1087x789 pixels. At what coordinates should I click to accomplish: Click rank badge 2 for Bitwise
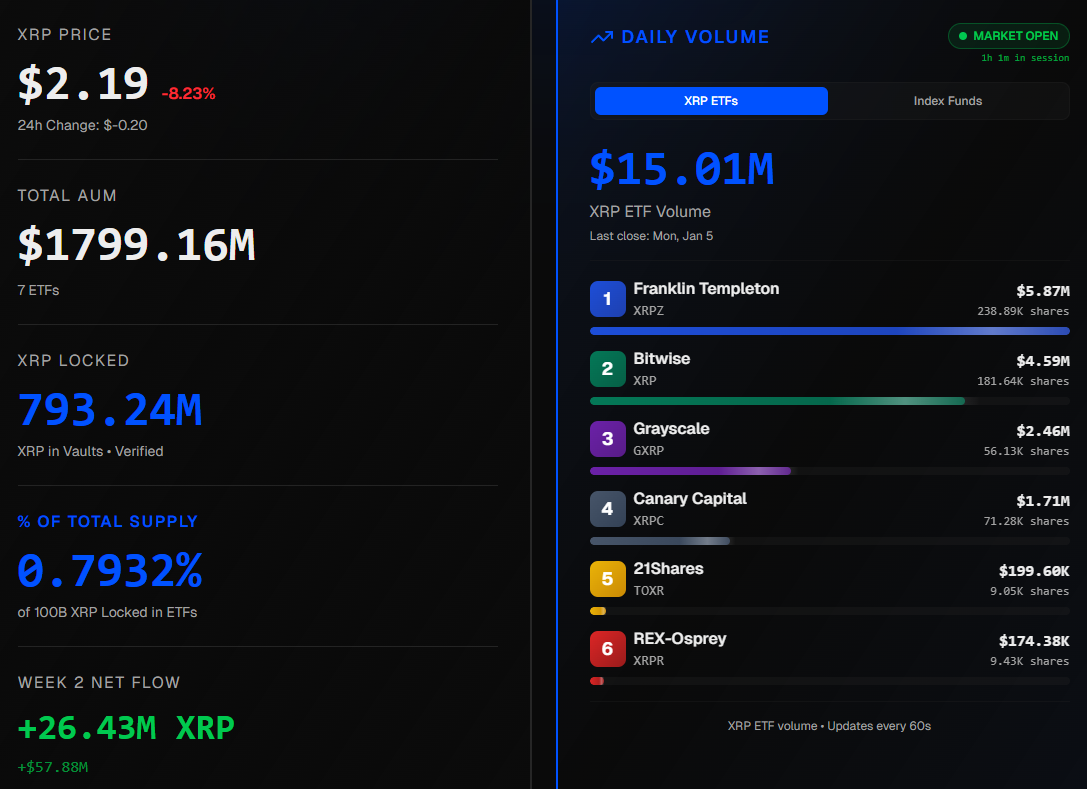click(607, 369)
